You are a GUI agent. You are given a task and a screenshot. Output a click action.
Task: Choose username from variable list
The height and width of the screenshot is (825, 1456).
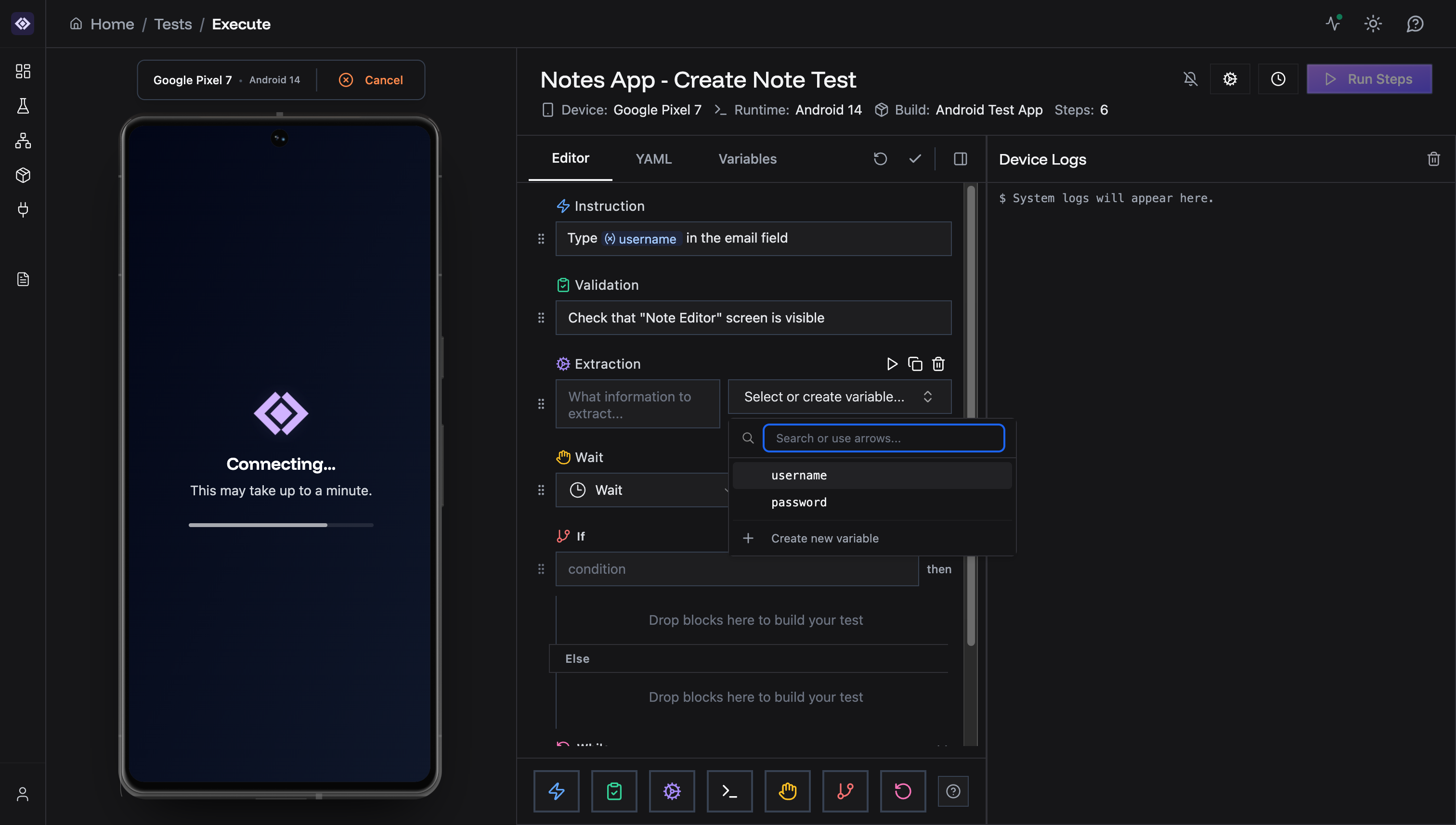799,476
